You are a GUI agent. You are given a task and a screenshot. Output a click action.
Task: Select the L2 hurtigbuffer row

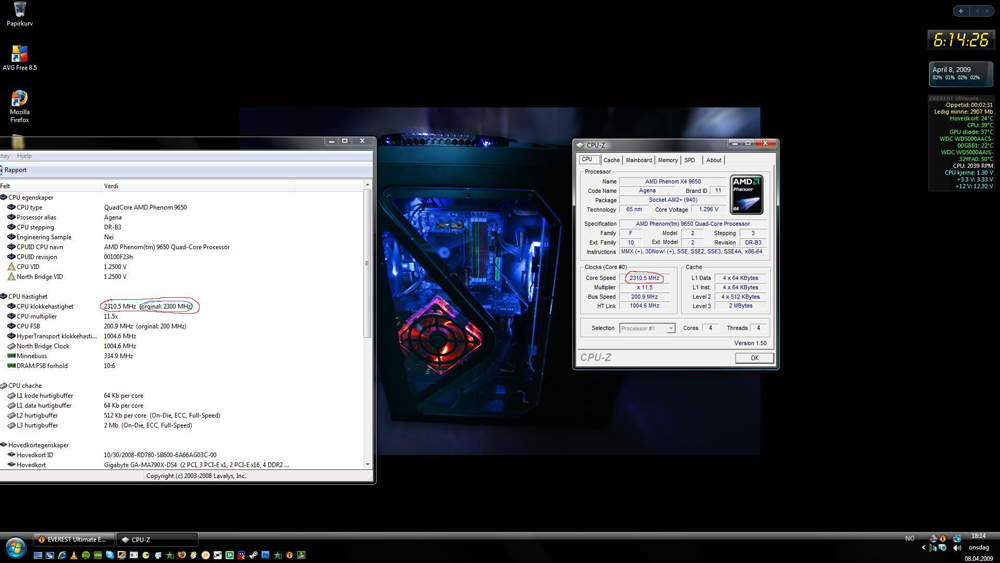click(182, 415)
